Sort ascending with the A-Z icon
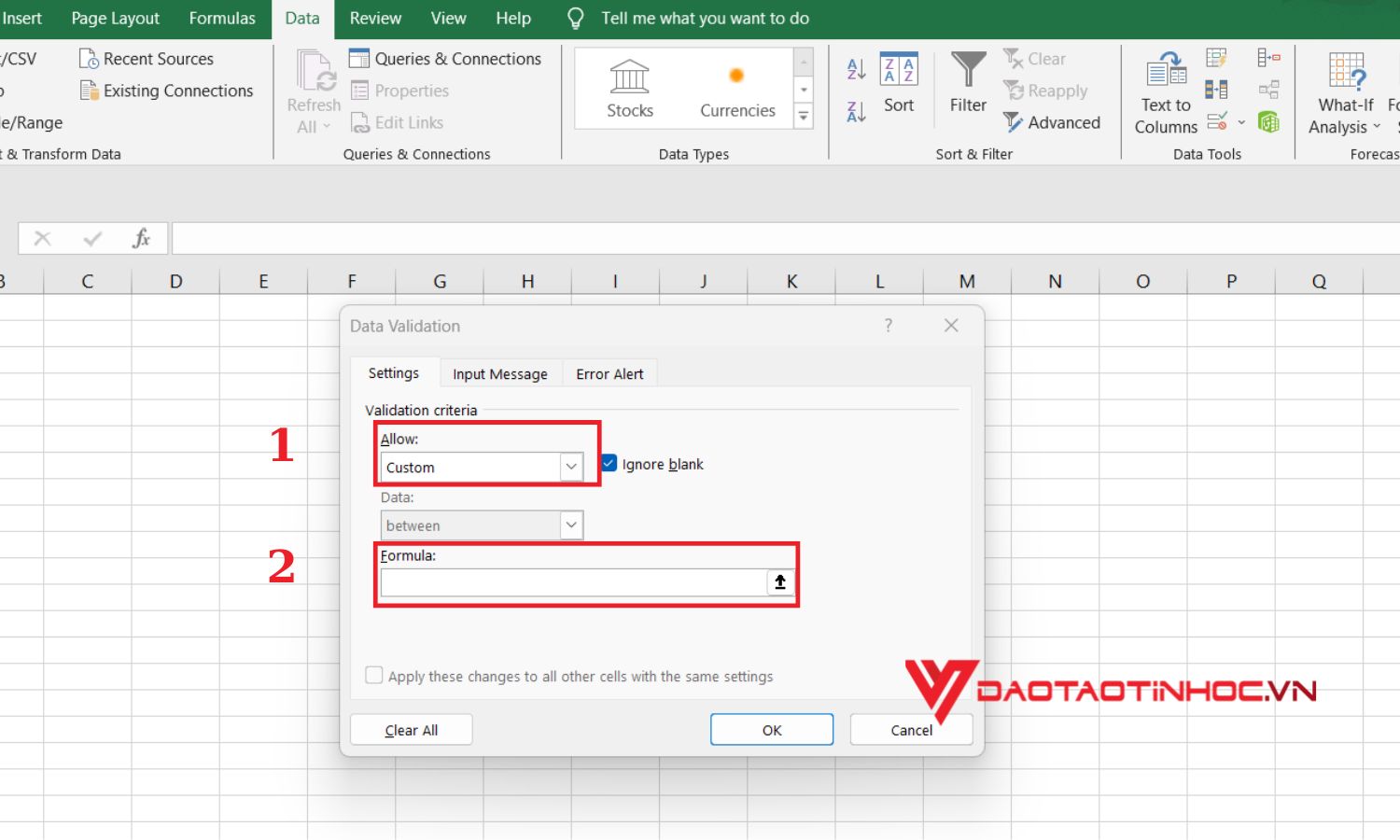The width and height of the screenshot is (1400, 840). 855,68
